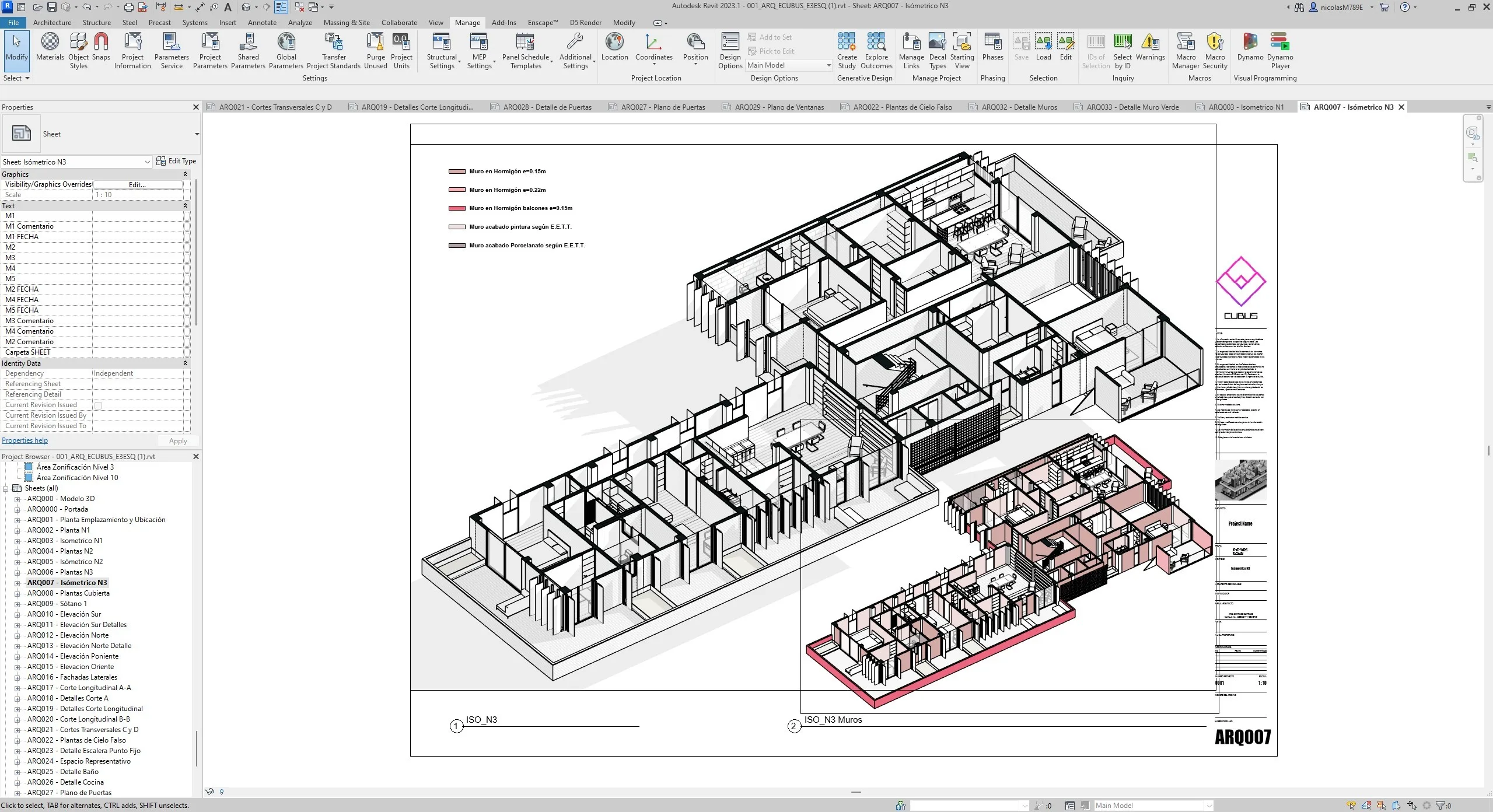Viewport: 1493px width, 812px height.
Task: Open Project Parameters
Action: (x=210, y=51)
